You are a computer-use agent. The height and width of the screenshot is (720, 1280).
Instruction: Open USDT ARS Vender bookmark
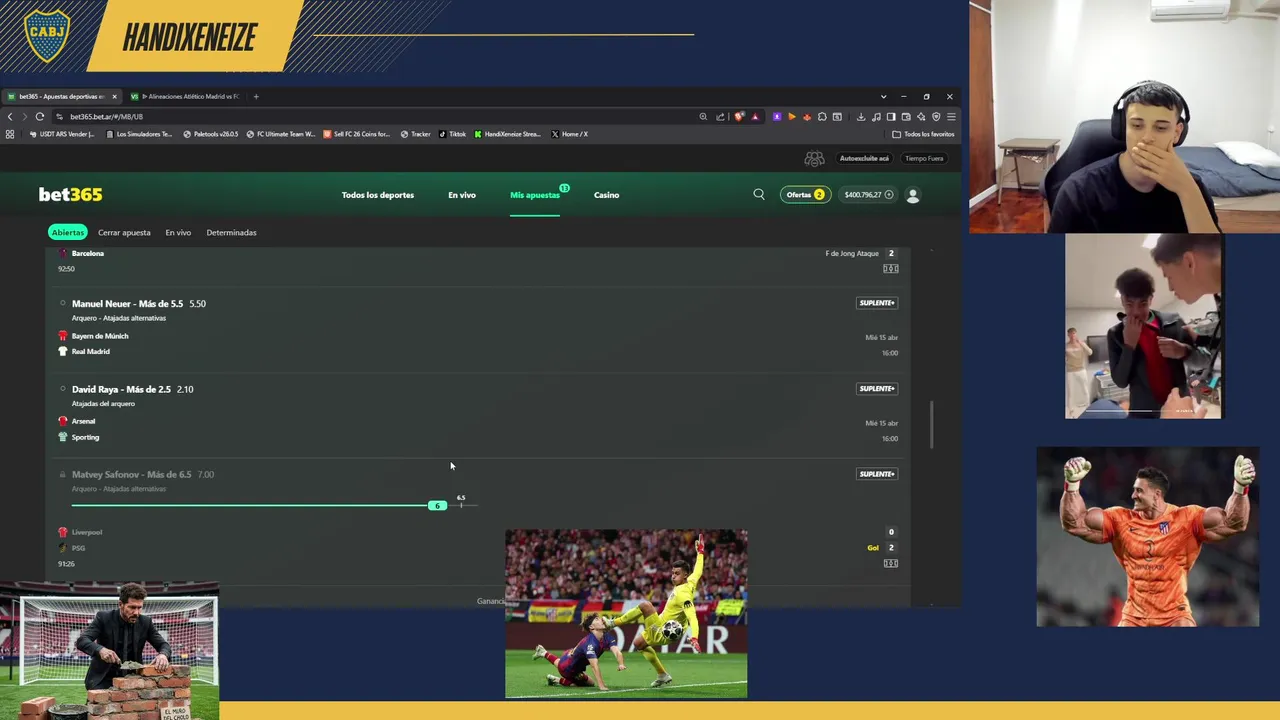pyautogui.click(x=61, y=134)
